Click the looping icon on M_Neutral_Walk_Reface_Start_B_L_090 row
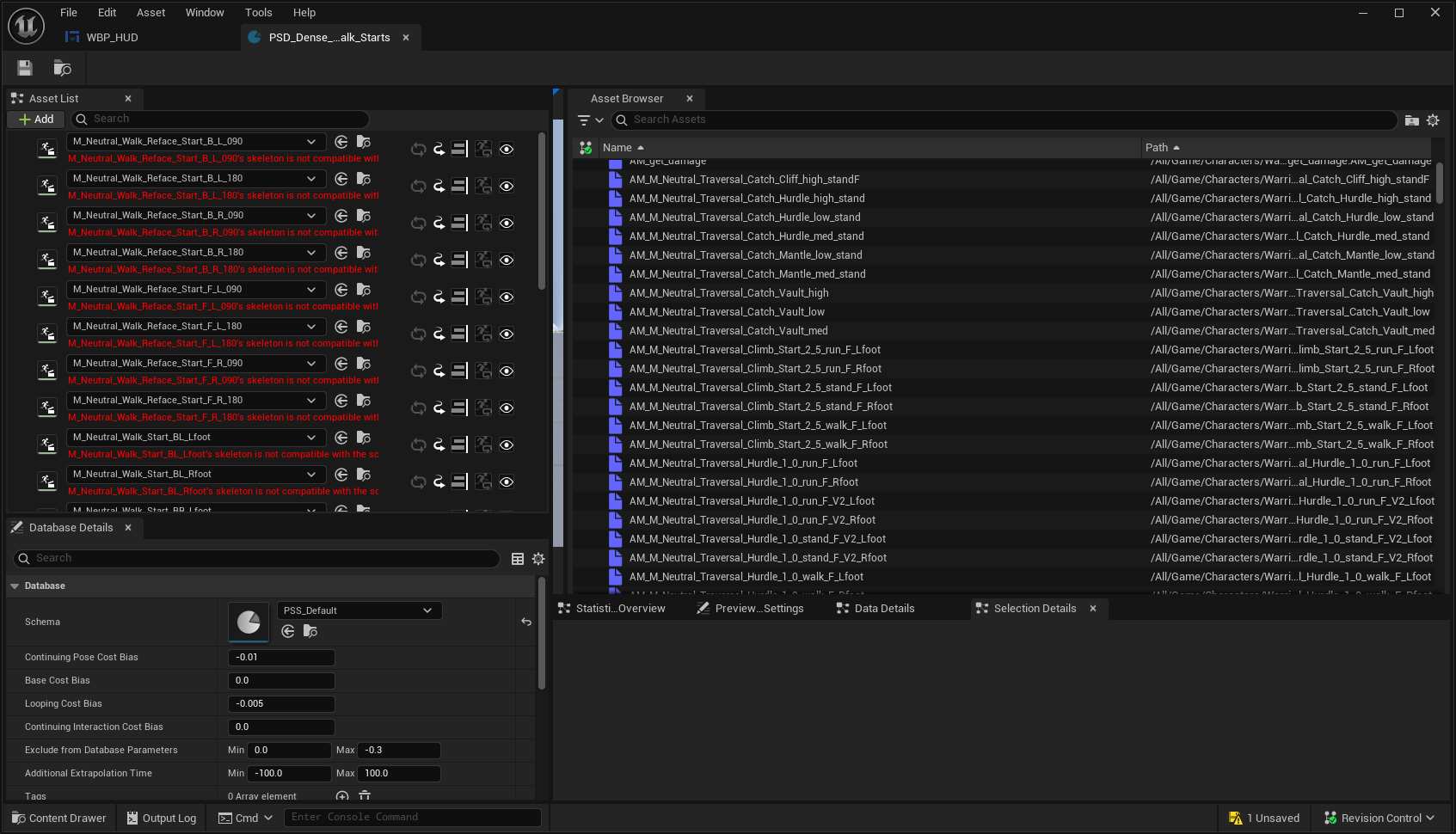 419,149
